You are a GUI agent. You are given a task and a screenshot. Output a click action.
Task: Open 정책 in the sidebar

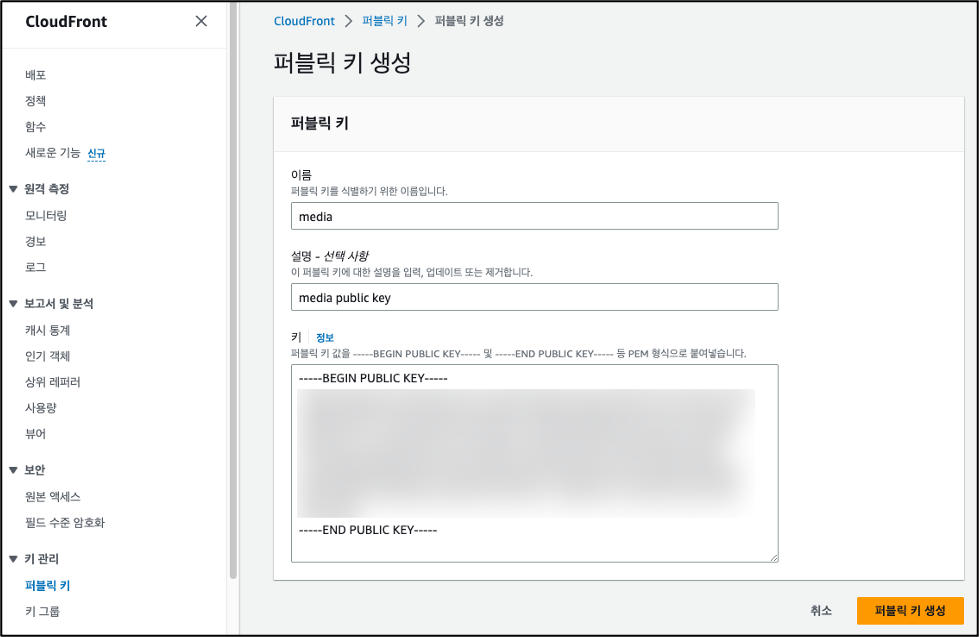pyautogui.click(x=36, y=101)
